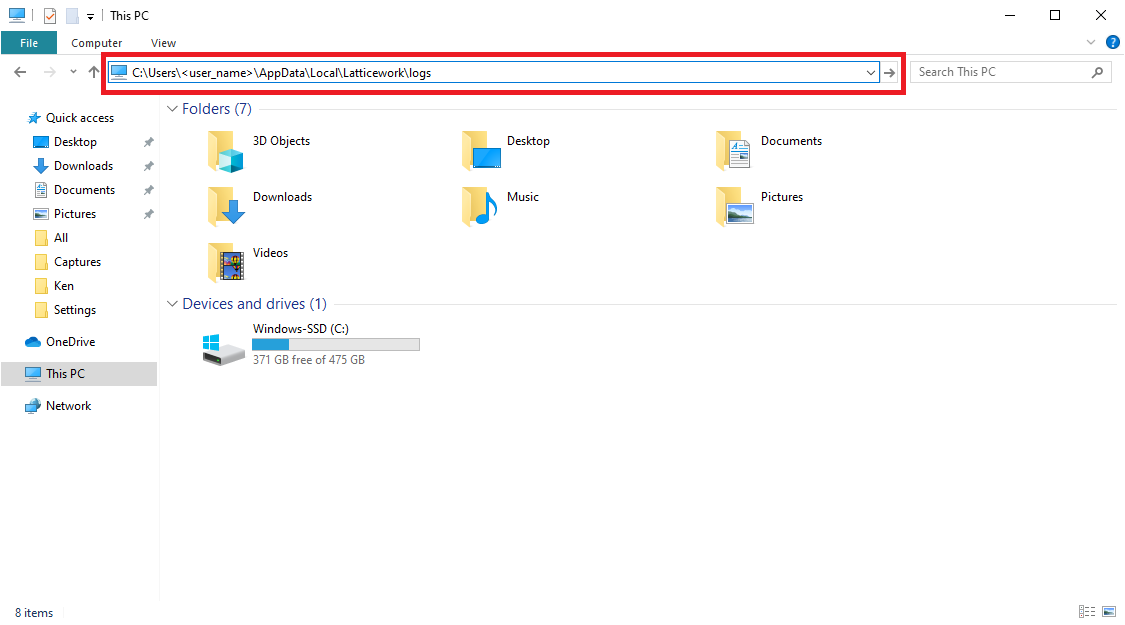Click the This PC title bar icon
This screenshot has height=625, width=1125.
click(17, 14)
